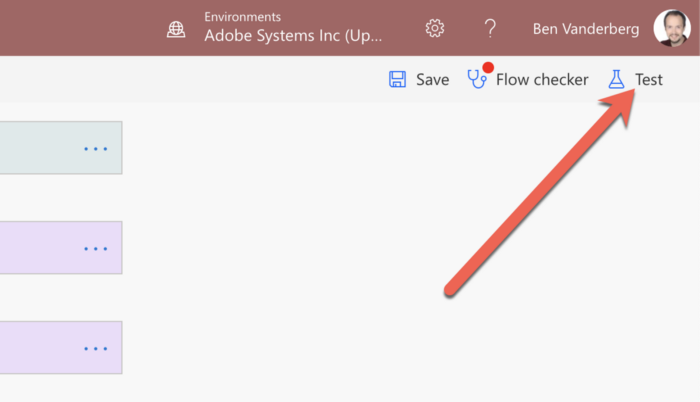This screenshot has height=402, width=700.
Task: Click the Help question mark icon
Action: coord(490,28)
